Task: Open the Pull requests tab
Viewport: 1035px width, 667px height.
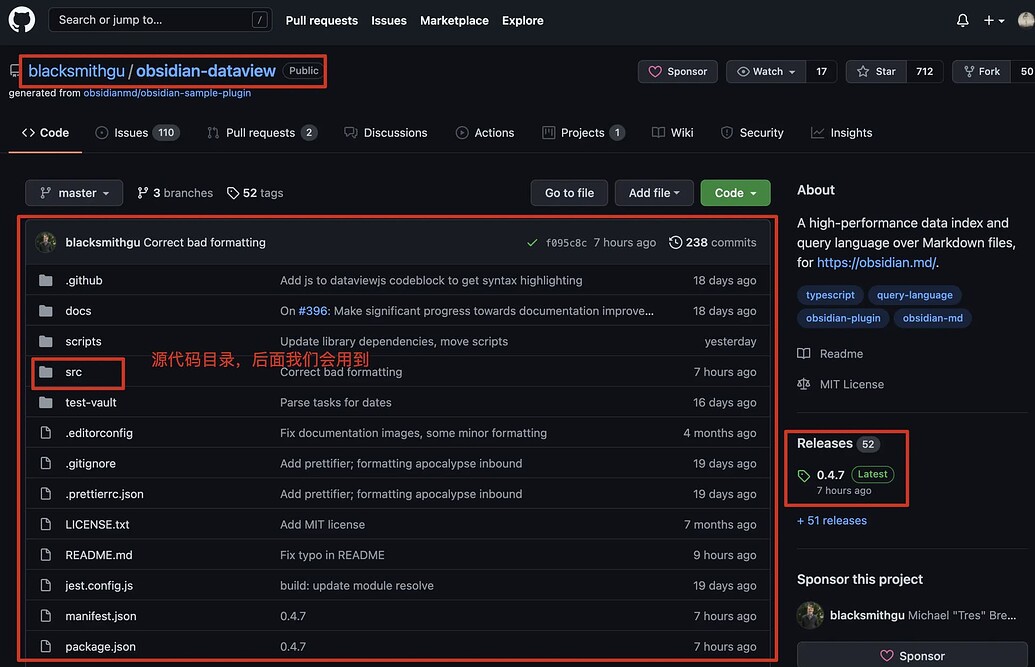Action: 260,133
